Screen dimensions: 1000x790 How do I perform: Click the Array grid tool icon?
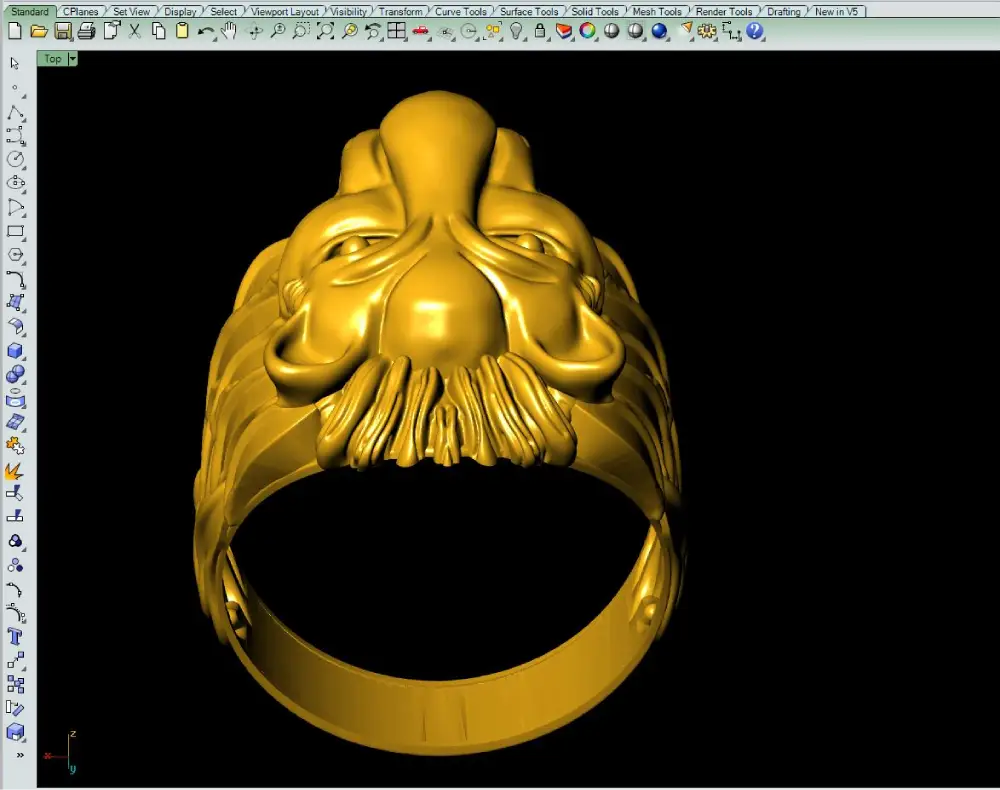click(15, 685)
